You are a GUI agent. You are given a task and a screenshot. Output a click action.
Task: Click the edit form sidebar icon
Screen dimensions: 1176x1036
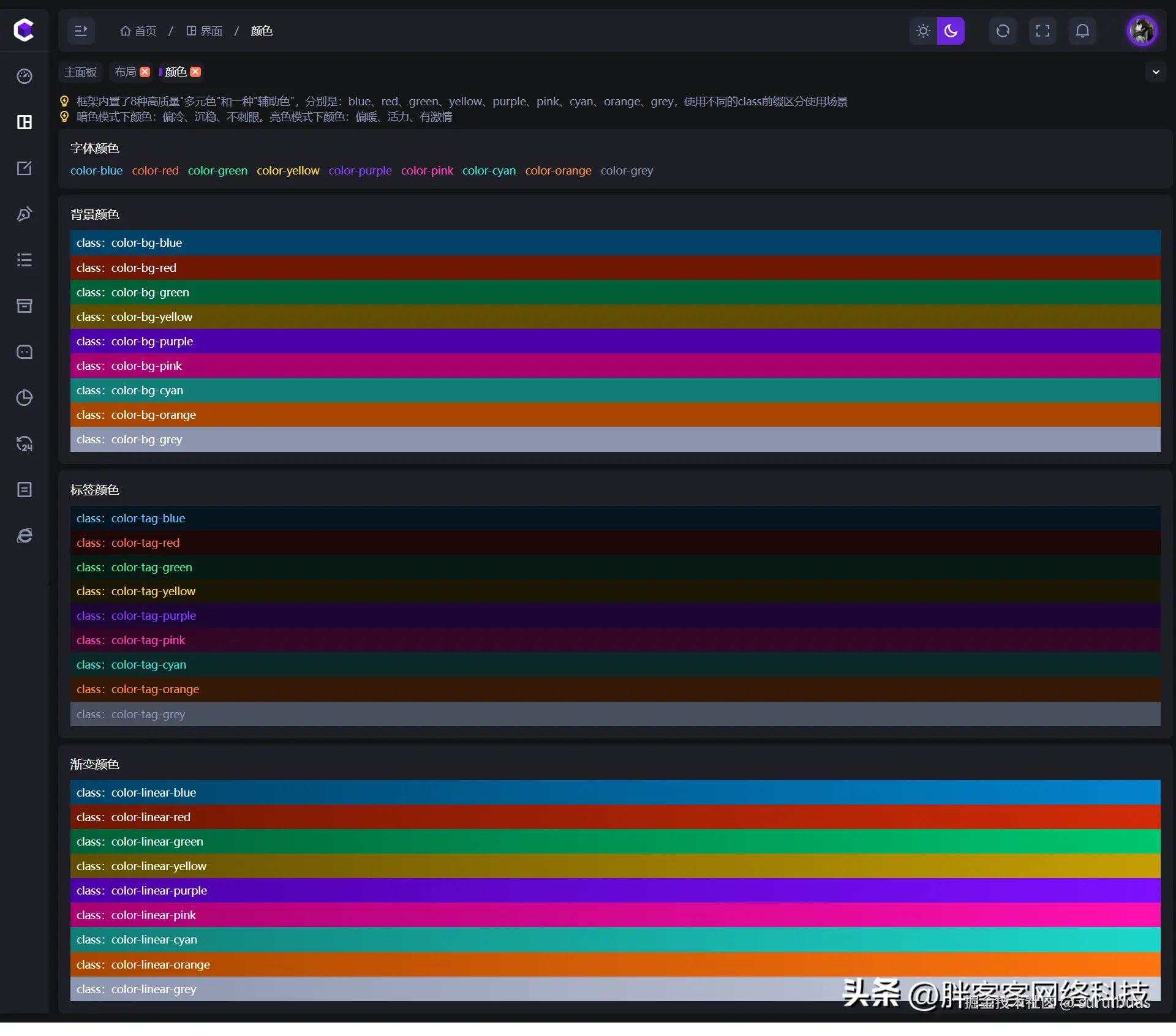point(24,168)
